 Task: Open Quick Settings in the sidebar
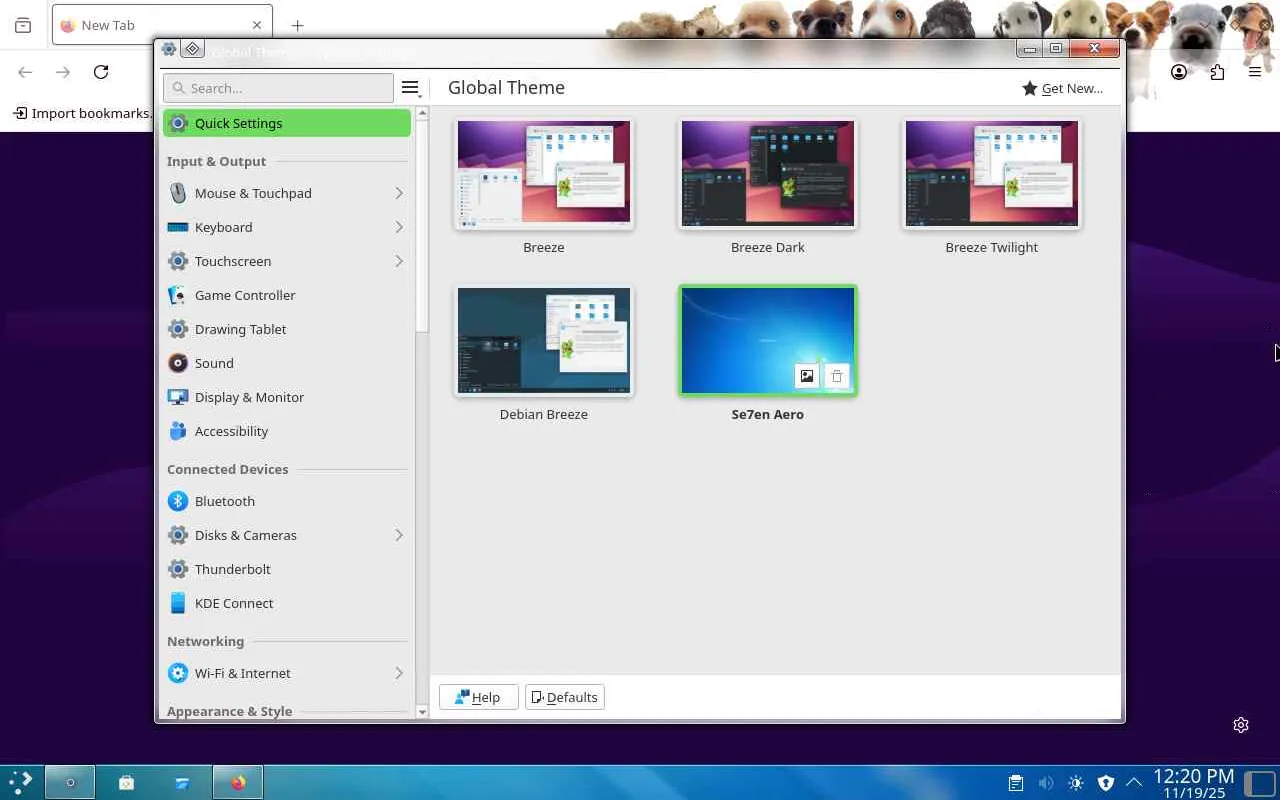pos(287,123)
